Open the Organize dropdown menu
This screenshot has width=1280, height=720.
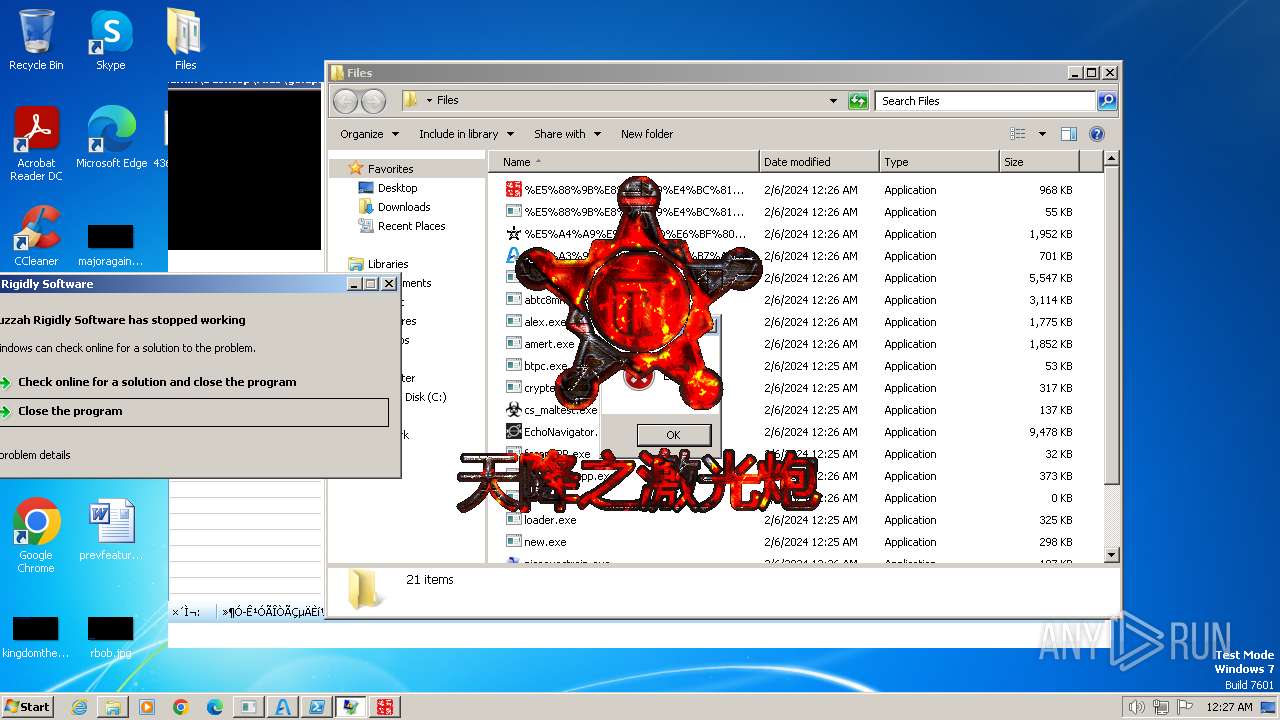pos(369,134)
